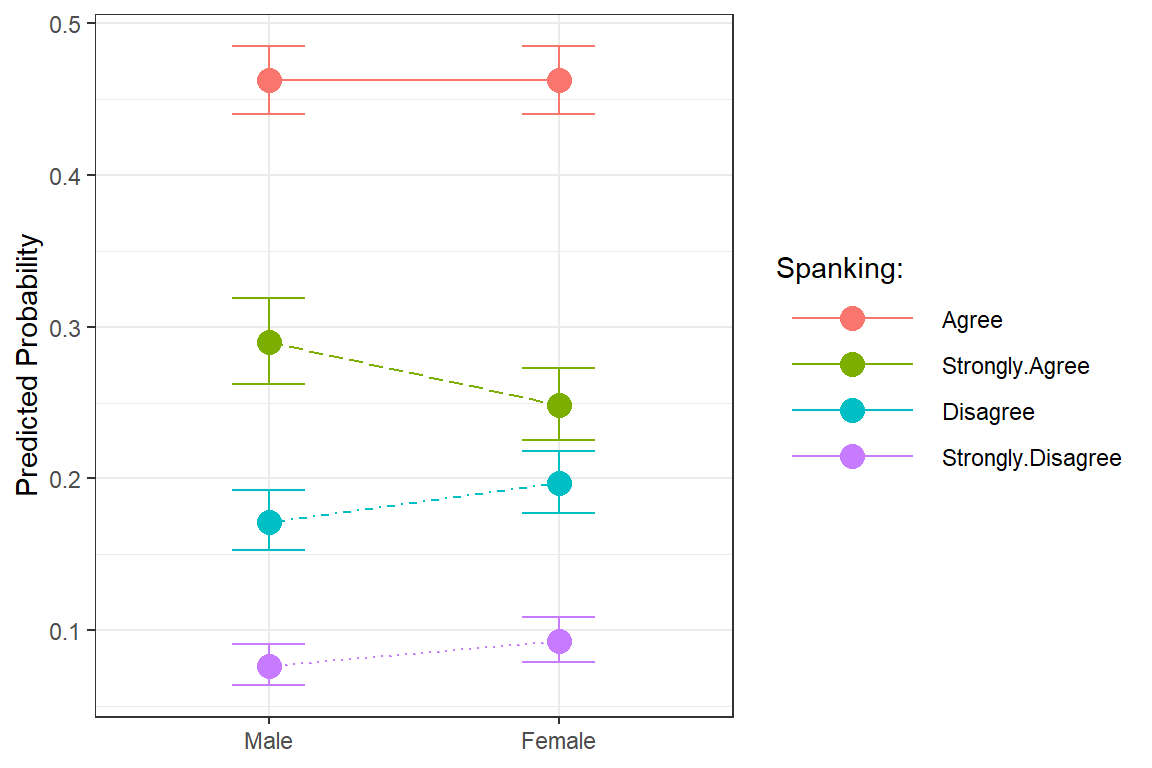Select the Strongly.Agree point for Male
The width and height of the screenshot is (1152, 768).
[x=269, y=342]
